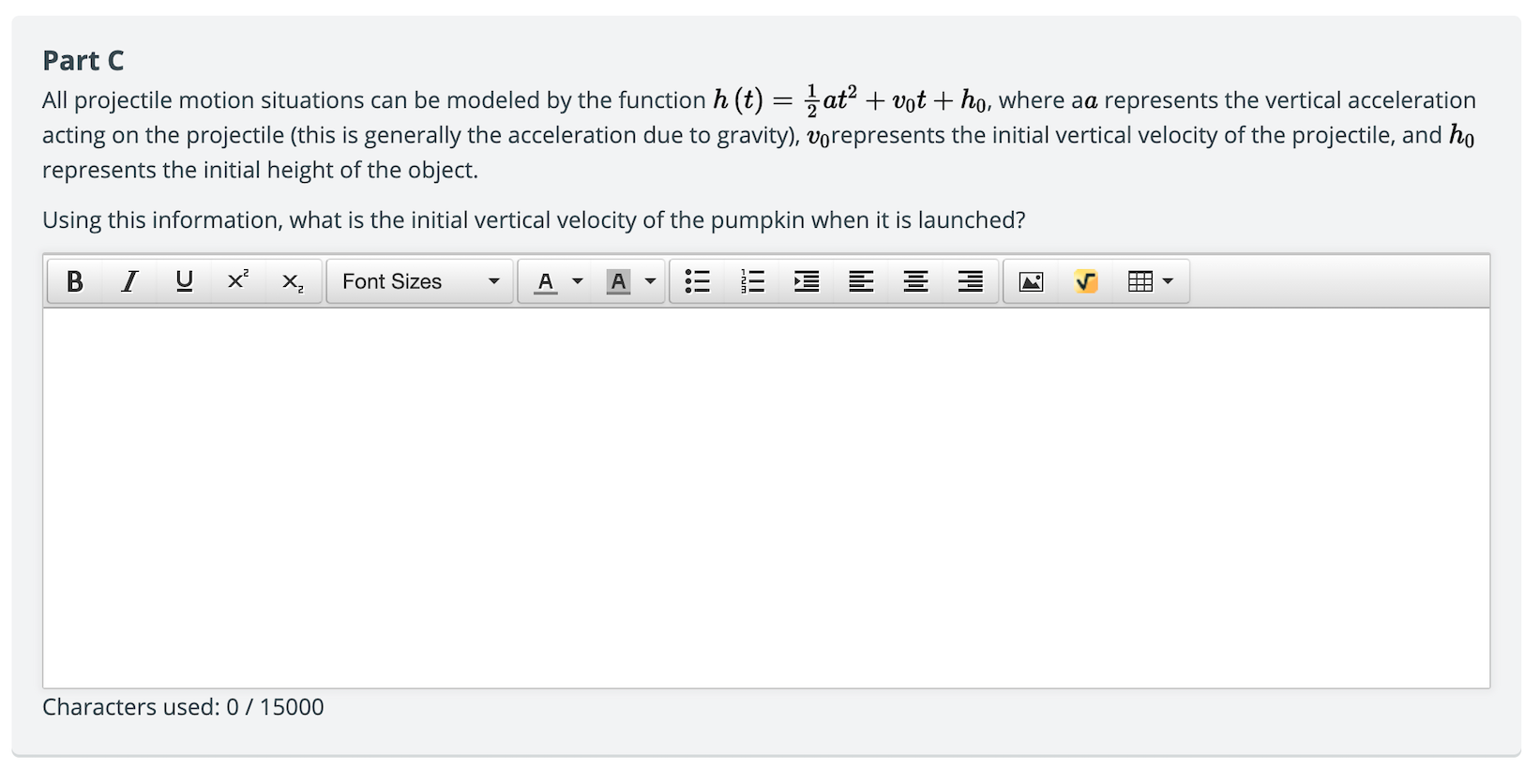Screen dimensions: 1540x784
Task: Click the 'Part C' heading
Action: pos(83,61)
